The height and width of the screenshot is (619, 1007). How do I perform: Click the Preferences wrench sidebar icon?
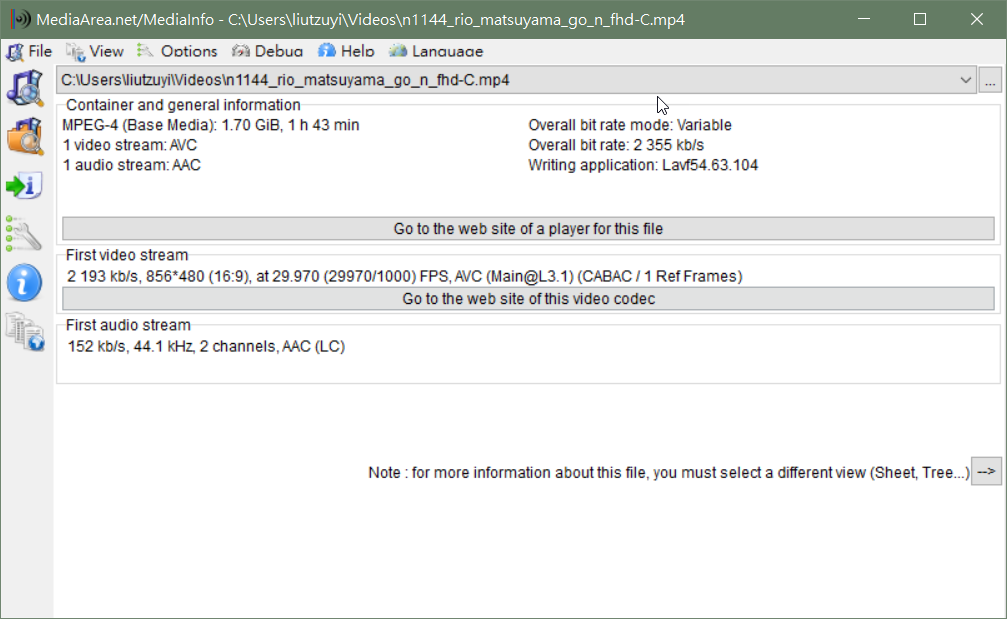(x=24, y=234)
